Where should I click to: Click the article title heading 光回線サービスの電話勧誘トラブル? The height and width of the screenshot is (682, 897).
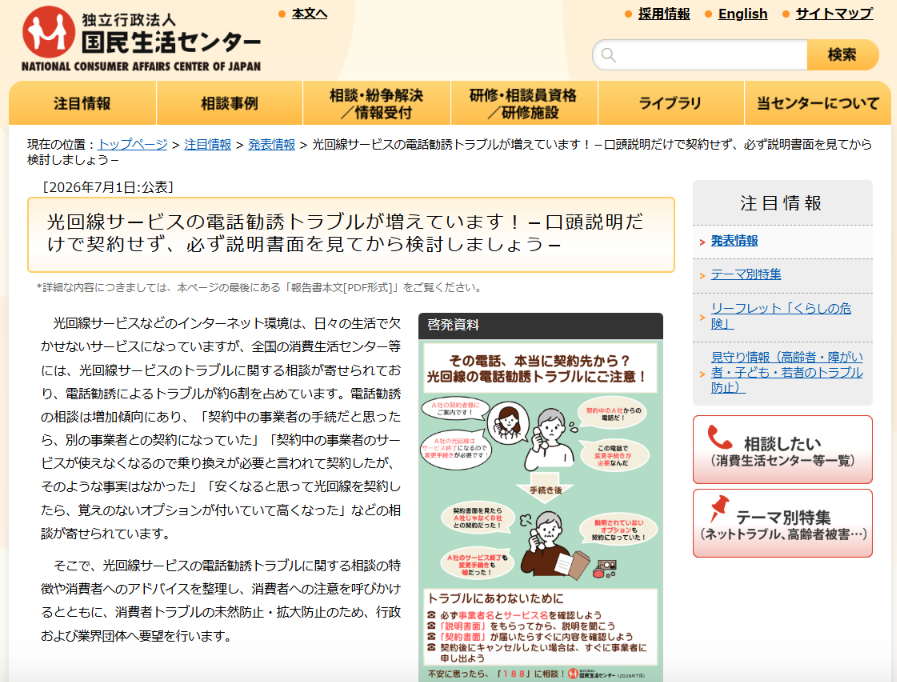(x=345, y=233)
